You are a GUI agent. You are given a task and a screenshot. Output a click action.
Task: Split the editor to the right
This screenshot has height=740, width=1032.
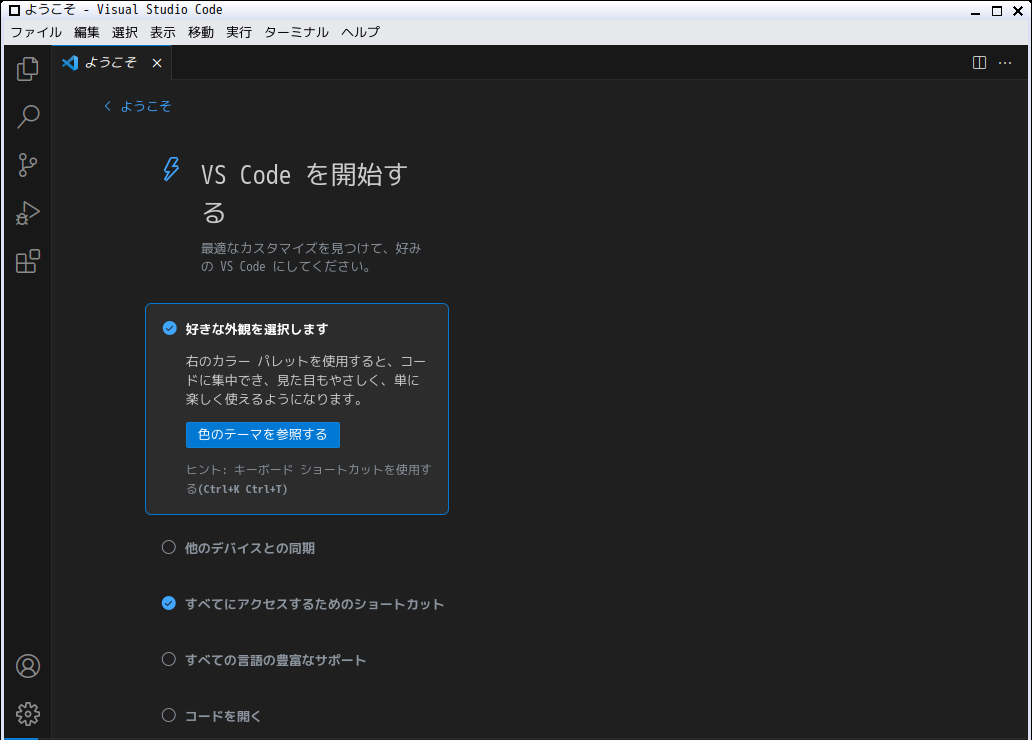979,63
